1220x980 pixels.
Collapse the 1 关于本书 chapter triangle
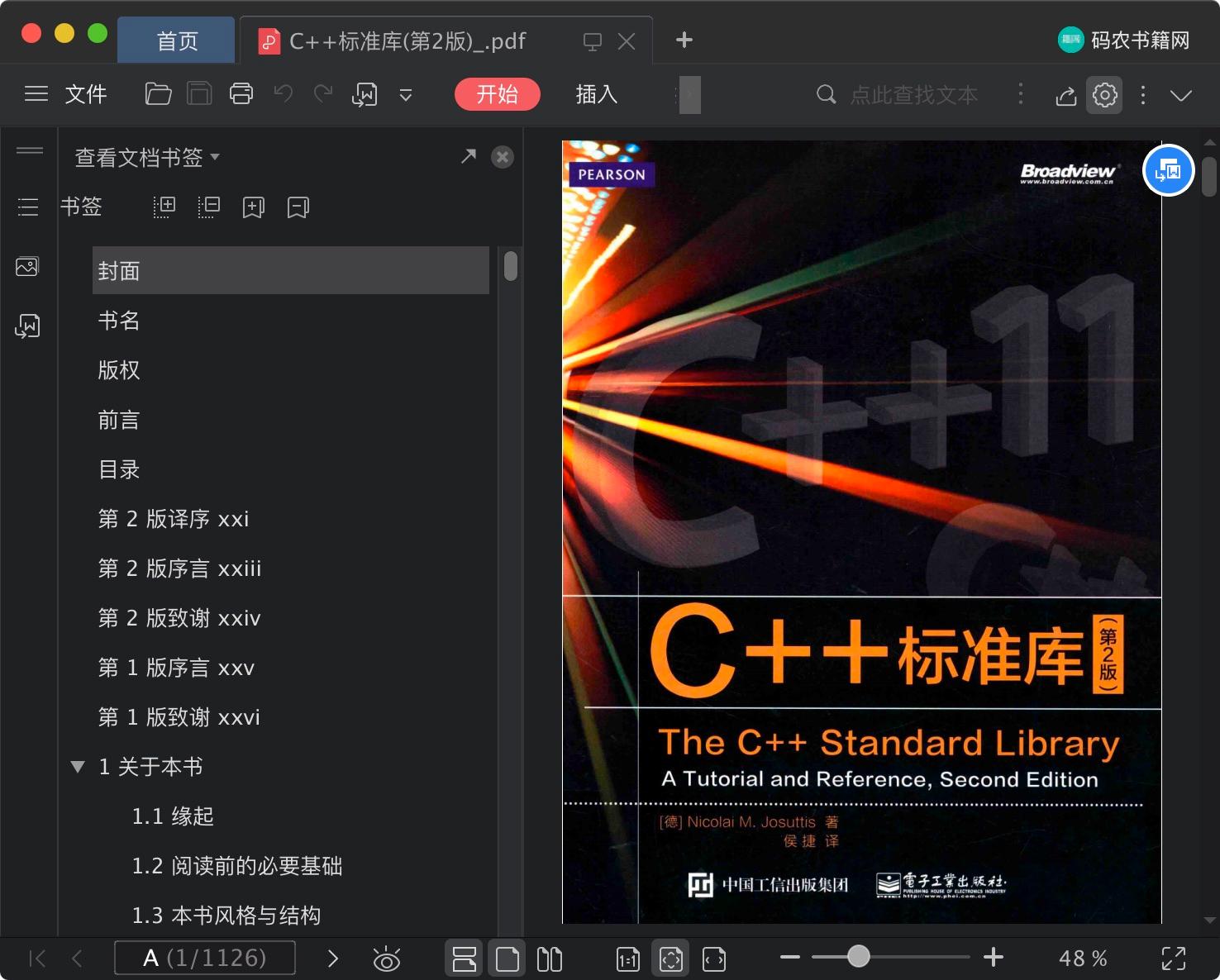click(78, 767)
